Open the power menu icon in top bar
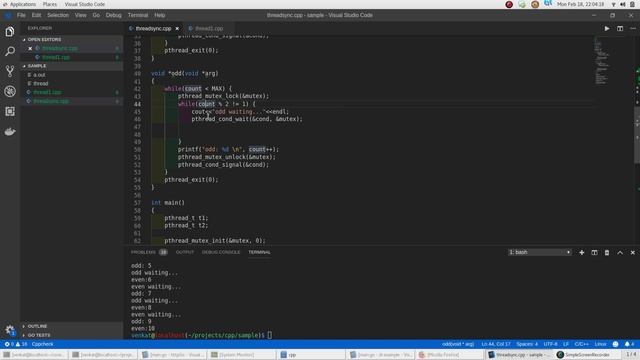This screenshot has height=360, width=640. [632, 4]
